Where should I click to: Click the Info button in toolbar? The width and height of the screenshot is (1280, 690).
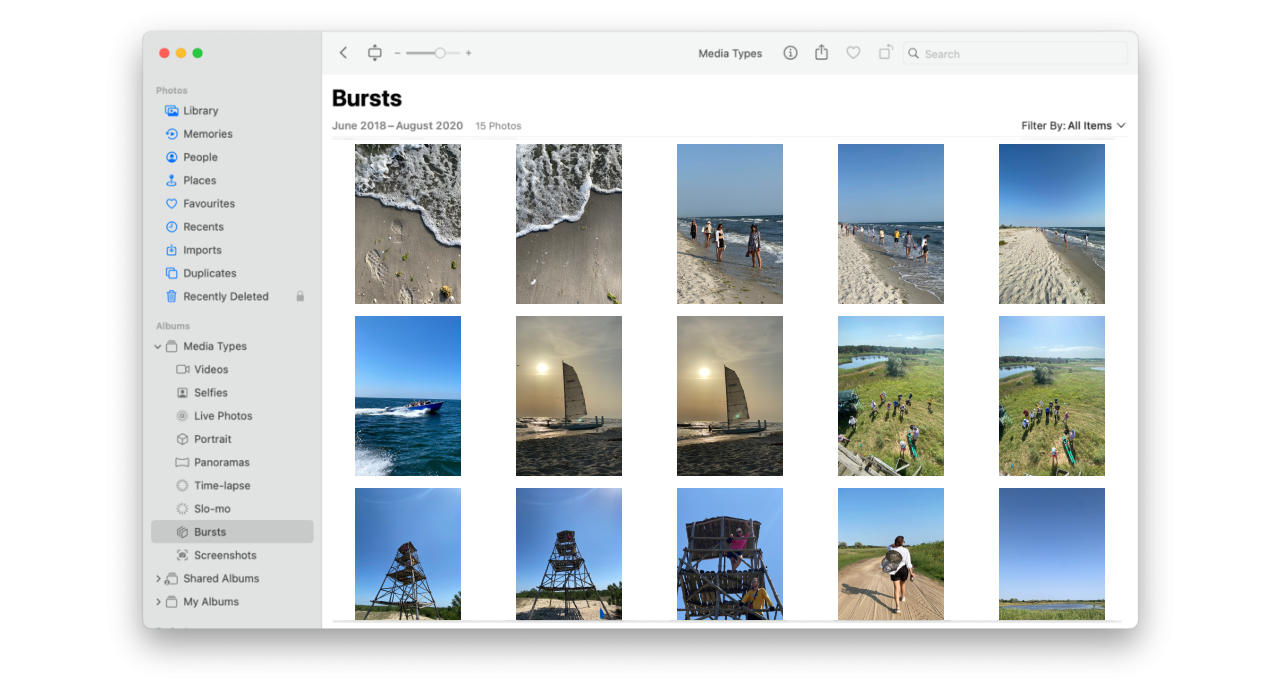(790, 53)
